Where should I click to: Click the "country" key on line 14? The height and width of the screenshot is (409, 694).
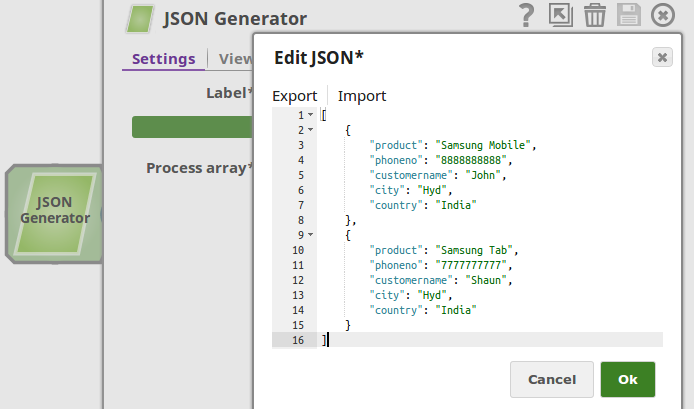click(396, 310)
